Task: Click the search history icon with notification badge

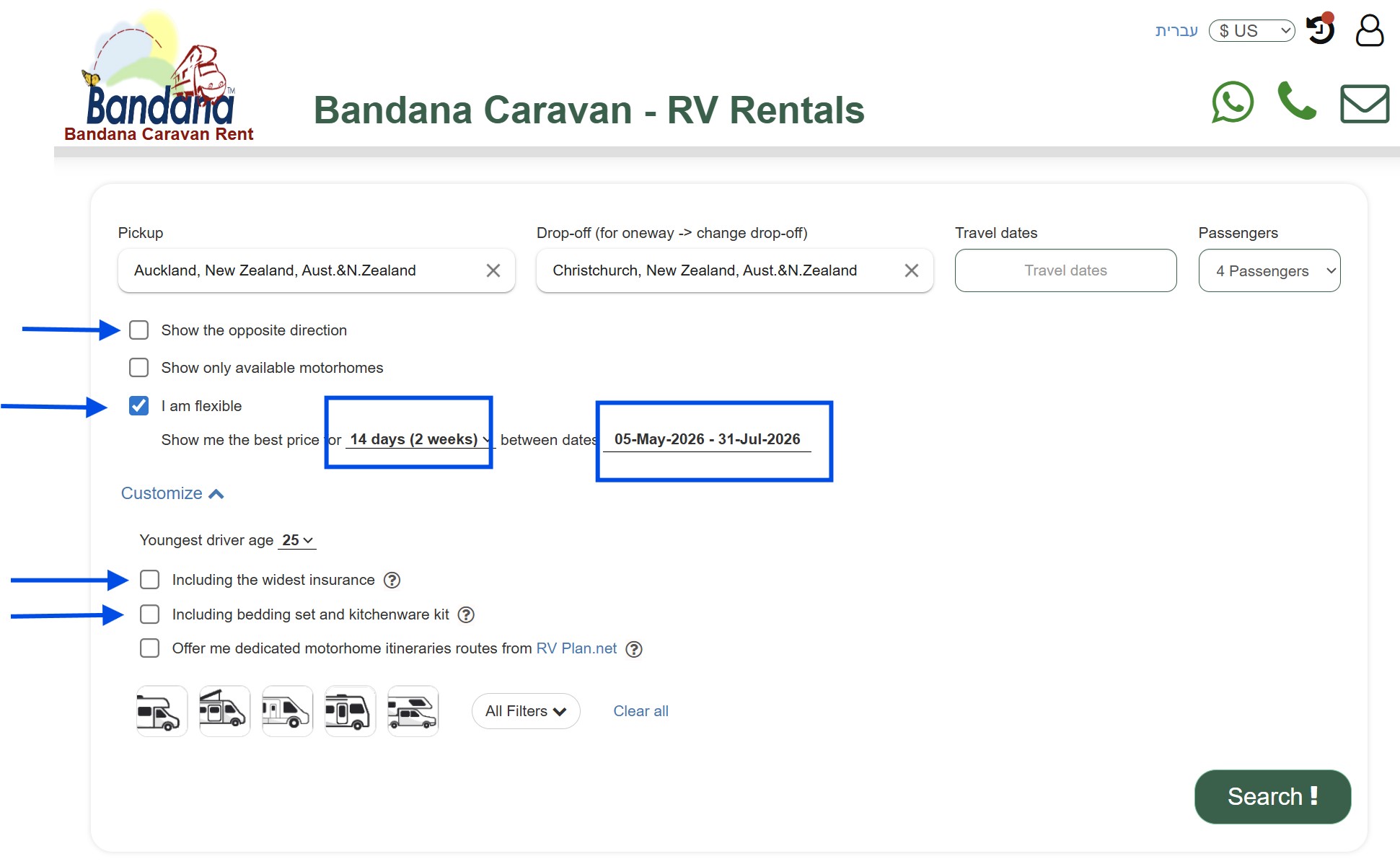Action: [x=1321, y=30]
